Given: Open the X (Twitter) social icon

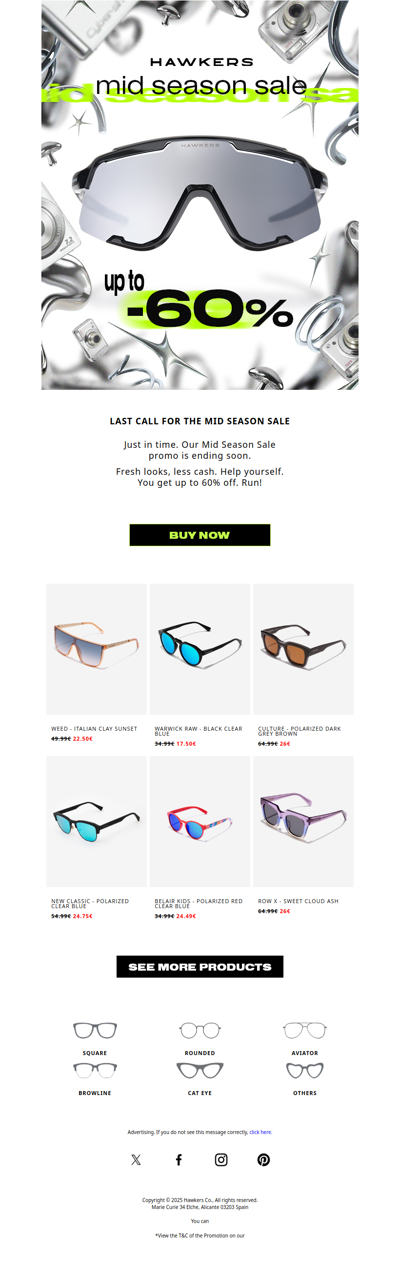Looking at the screenshot, I should click(136, 1160).
